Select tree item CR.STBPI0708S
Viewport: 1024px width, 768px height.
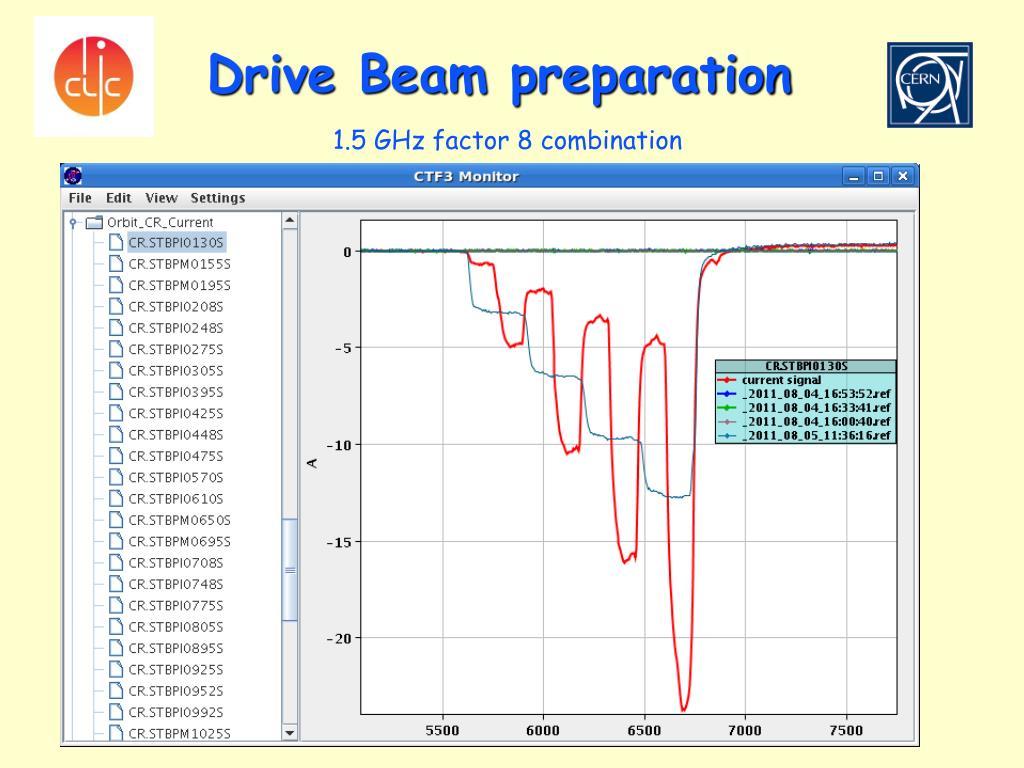(x=176, y=563)
